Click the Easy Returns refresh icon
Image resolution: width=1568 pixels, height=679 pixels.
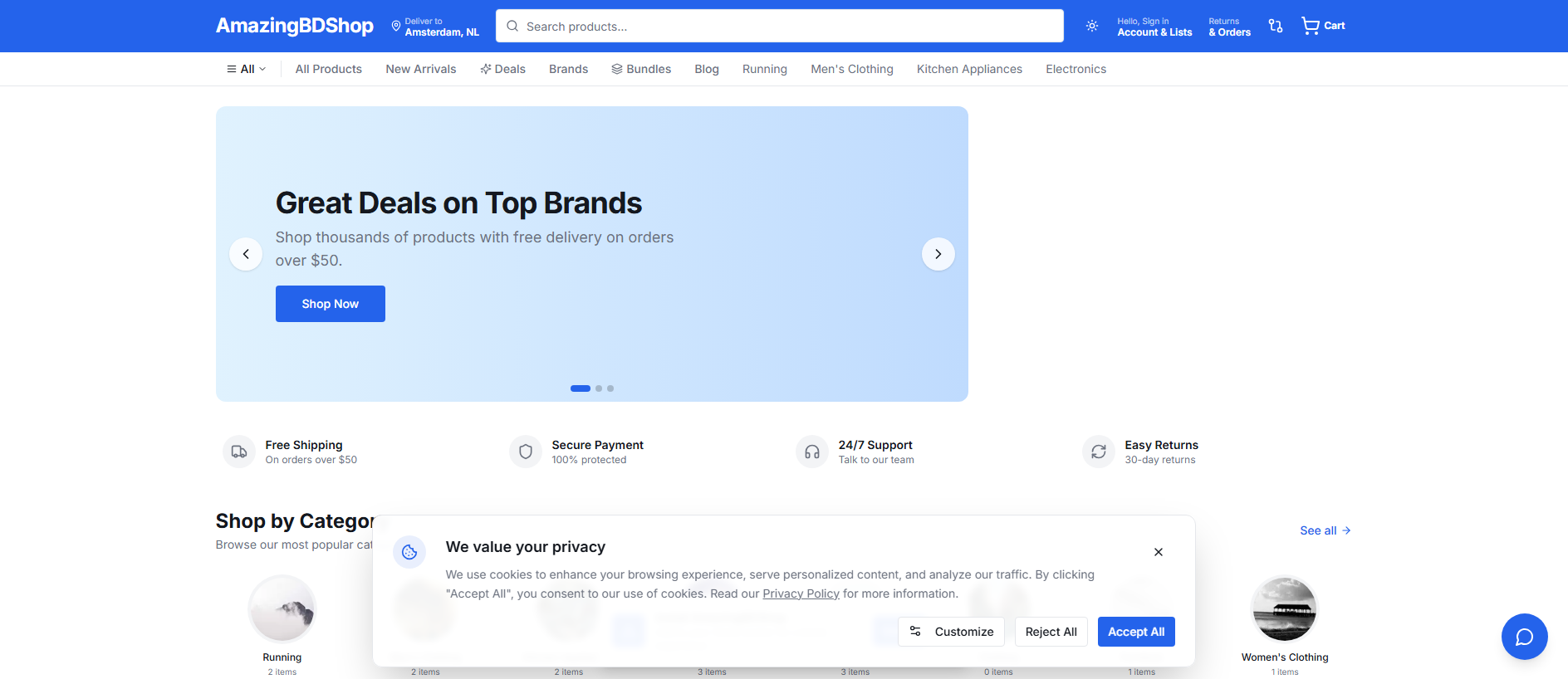[1099, 452]
